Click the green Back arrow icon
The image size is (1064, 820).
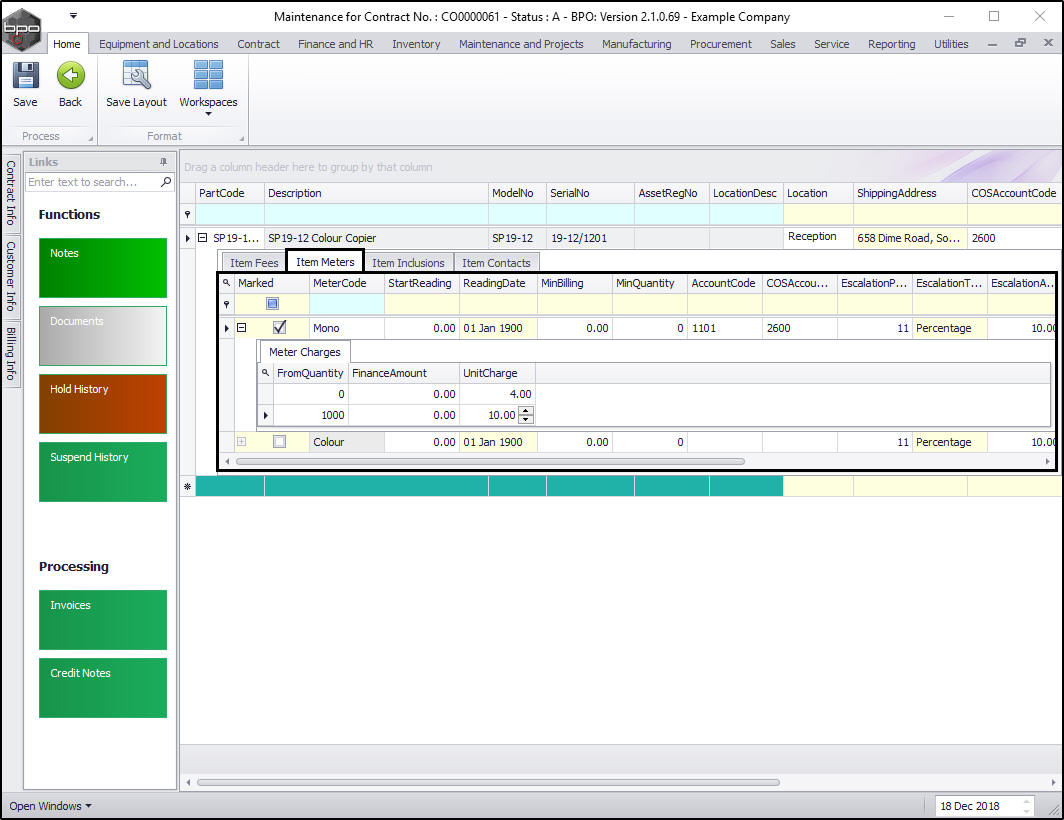(70, 77)
